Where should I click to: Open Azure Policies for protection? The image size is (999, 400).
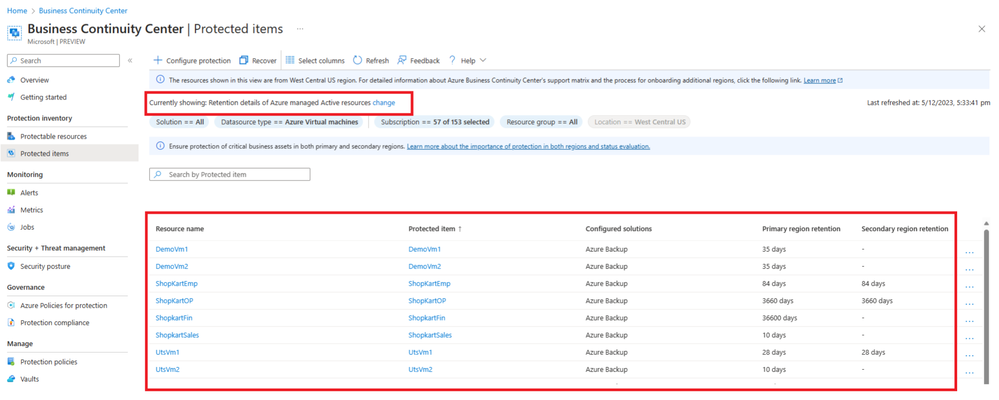pyautogui.click(x=64, y=306)
